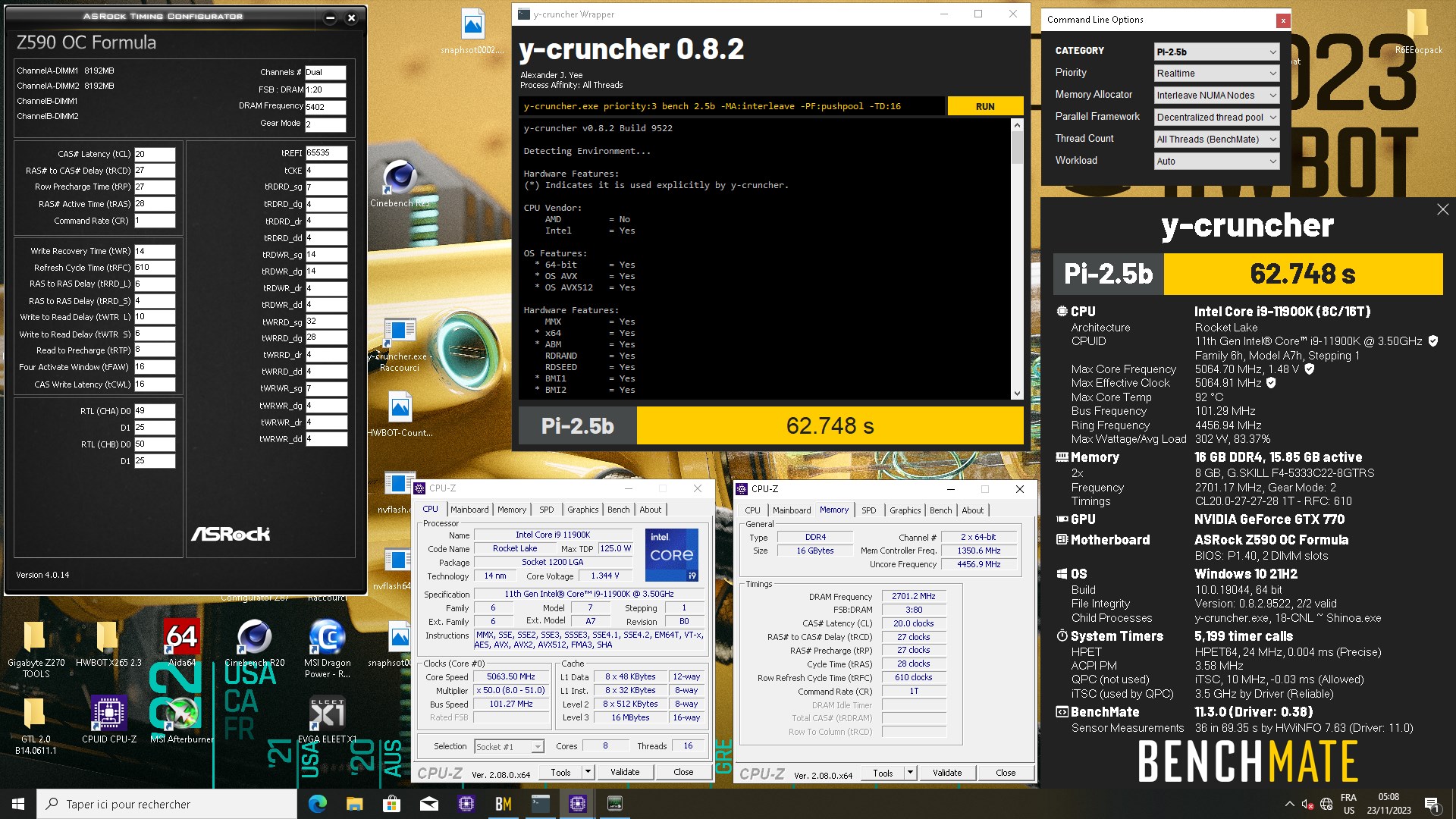Click the Close button in the right CPU-Z window
Viewport: 1456px width, 819px height.
1006,773
